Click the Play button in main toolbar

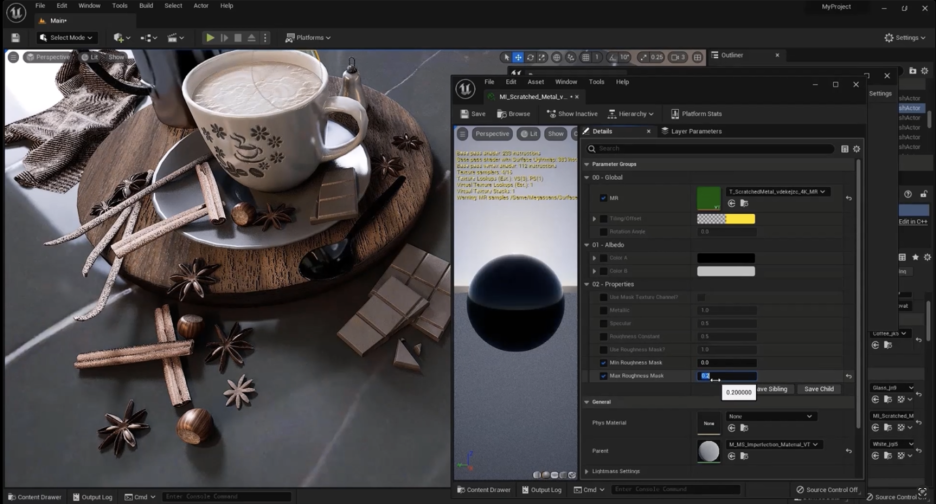point(210,38)
